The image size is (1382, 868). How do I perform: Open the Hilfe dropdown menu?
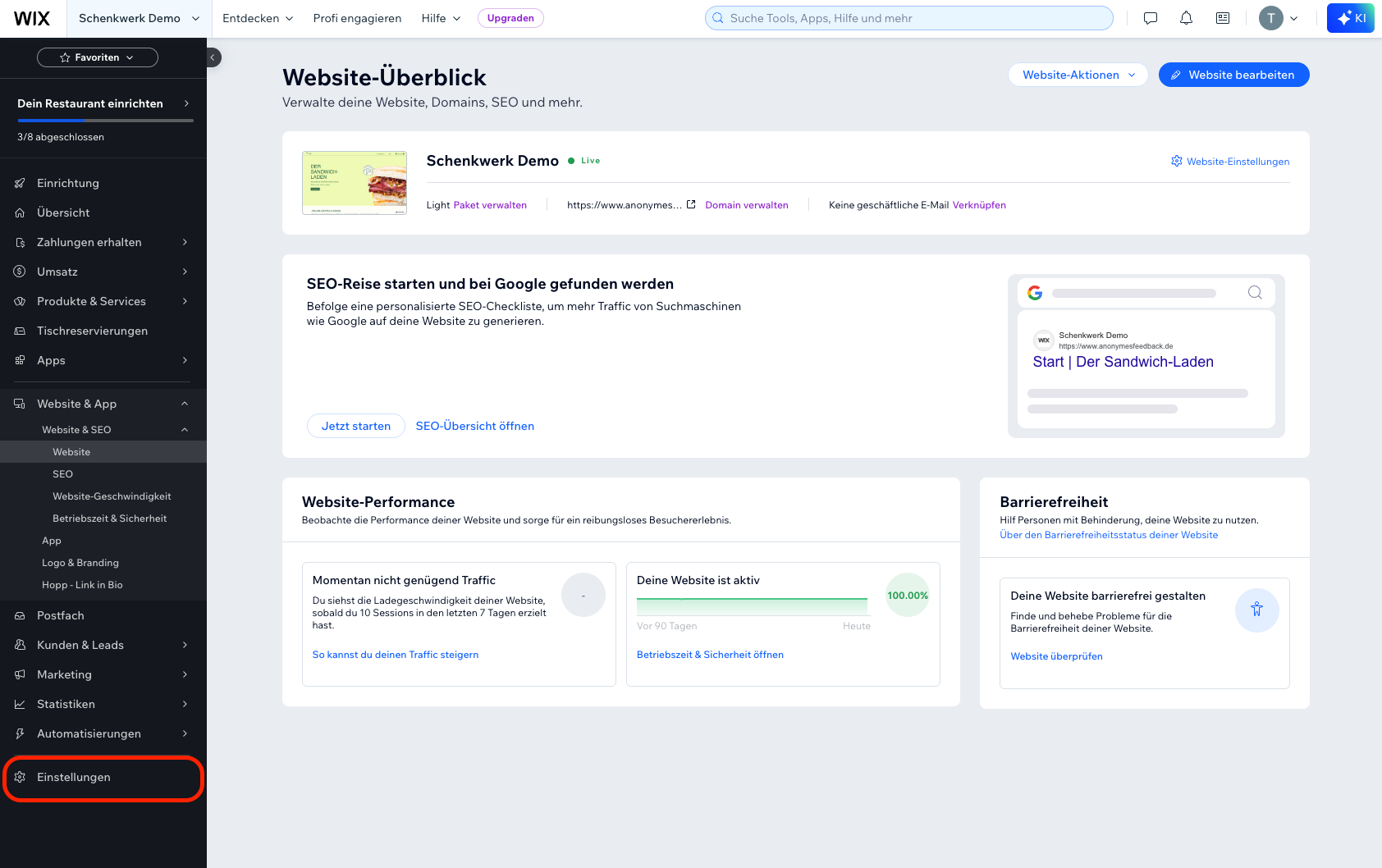pyautogui.click(x=442, y=18)
